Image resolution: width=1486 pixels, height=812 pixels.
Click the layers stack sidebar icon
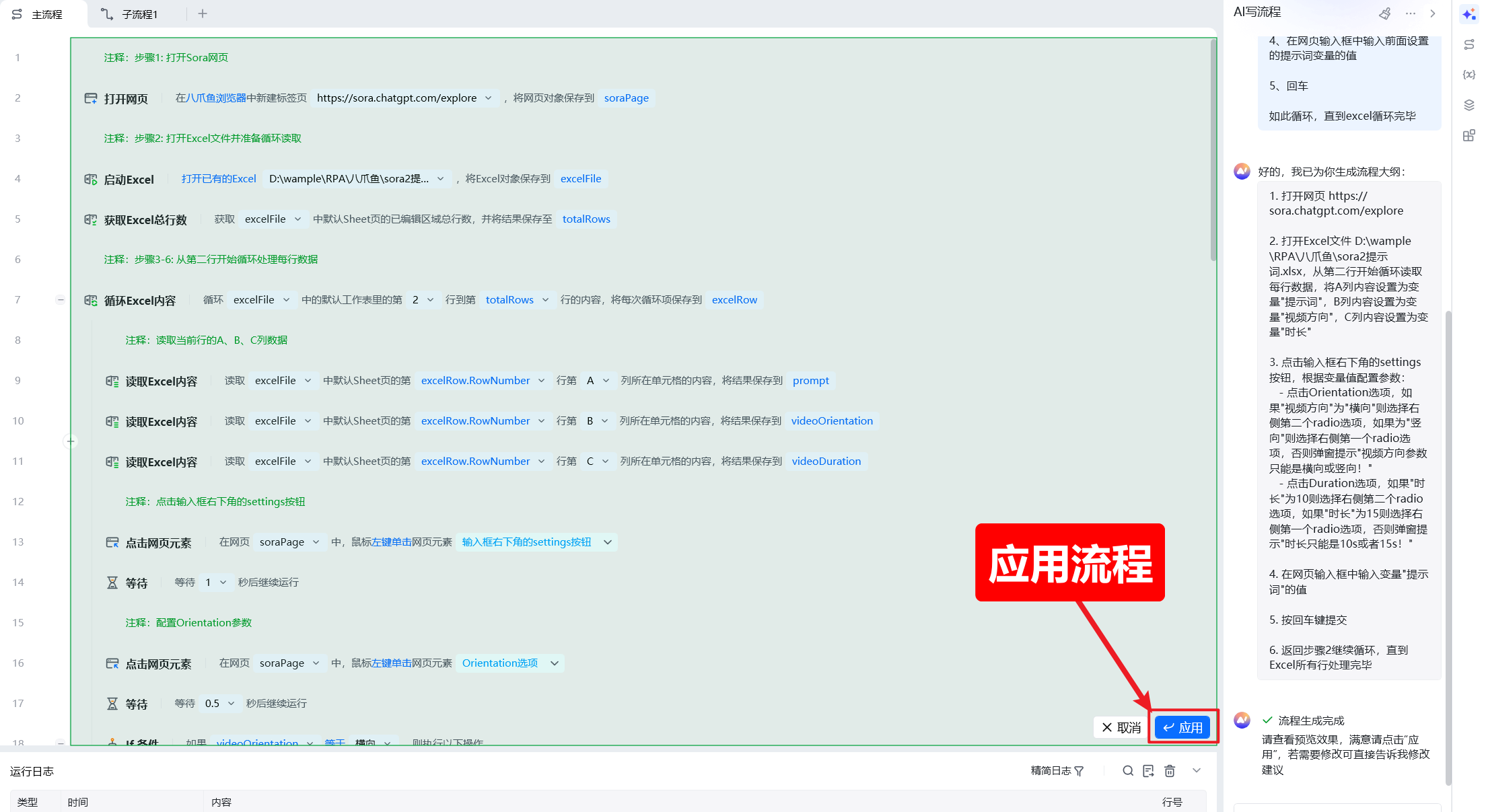(x=1469, y=105)
